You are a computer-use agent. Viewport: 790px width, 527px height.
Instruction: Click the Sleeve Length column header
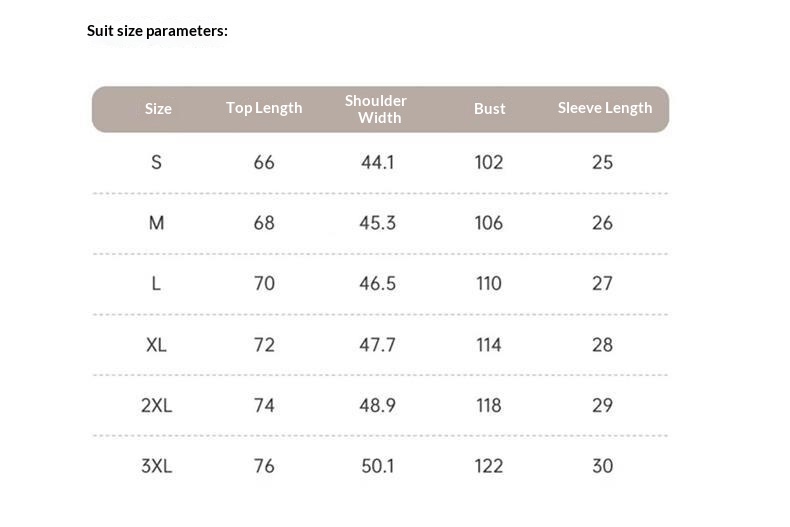[x=605, y=108]
